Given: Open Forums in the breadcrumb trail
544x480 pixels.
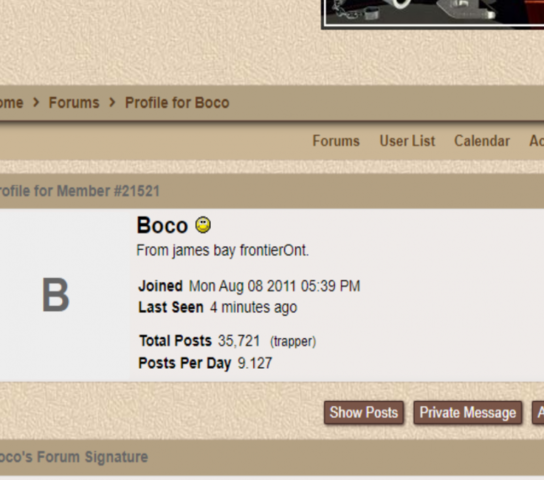Looking at the screenshot, I should click(74, 103).
